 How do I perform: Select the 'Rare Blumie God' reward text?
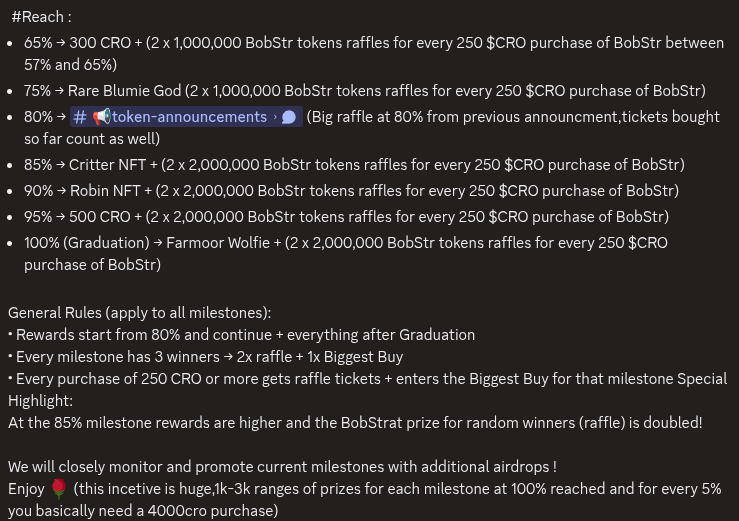(x=124, y=91)
